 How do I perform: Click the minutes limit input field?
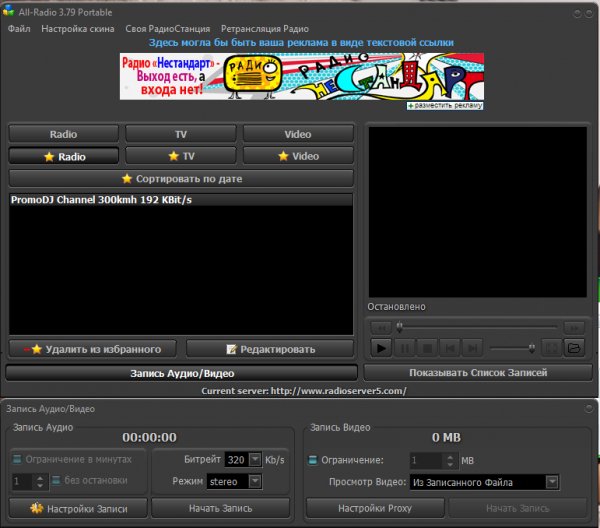[x=24, y=481]
